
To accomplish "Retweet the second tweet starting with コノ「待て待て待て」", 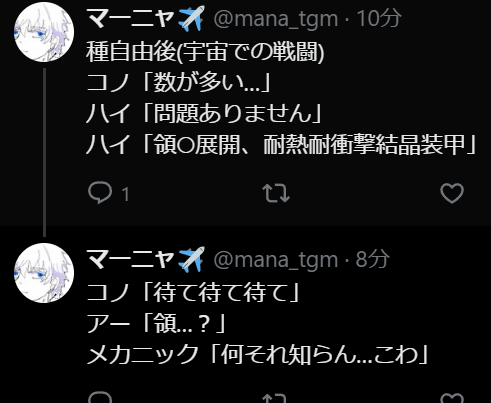I will coord(276,398).
